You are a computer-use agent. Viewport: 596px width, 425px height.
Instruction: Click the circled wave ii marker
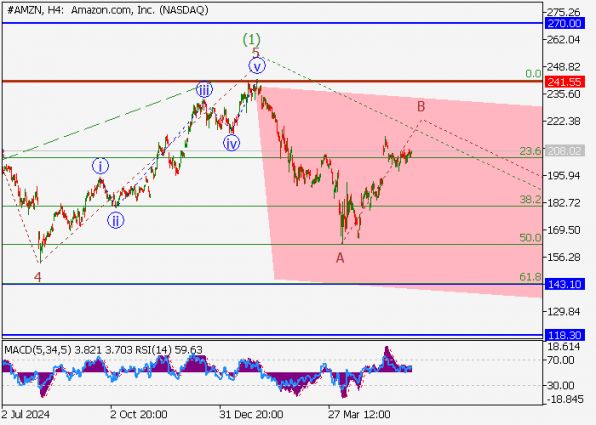[x=116, y=220]
